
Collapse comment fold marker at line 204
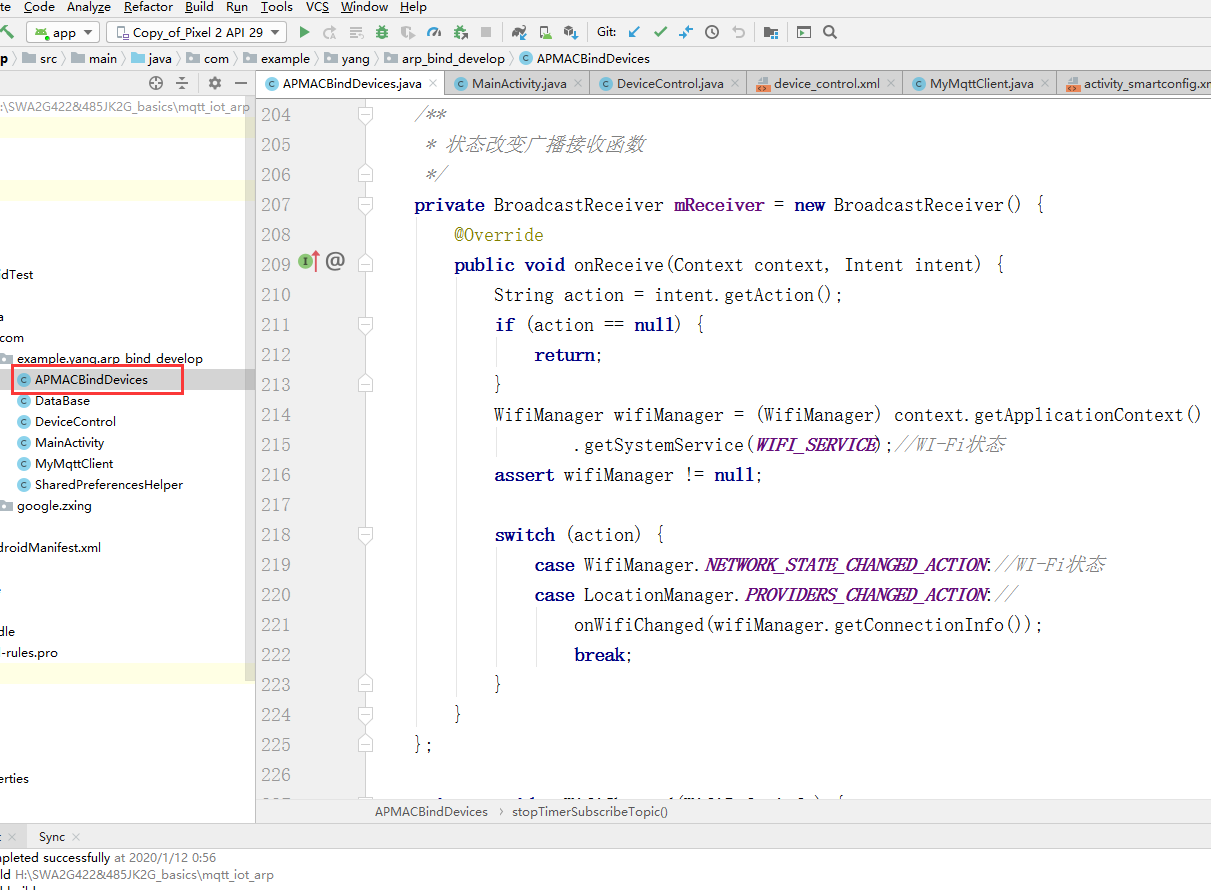[x=365, y=115]
